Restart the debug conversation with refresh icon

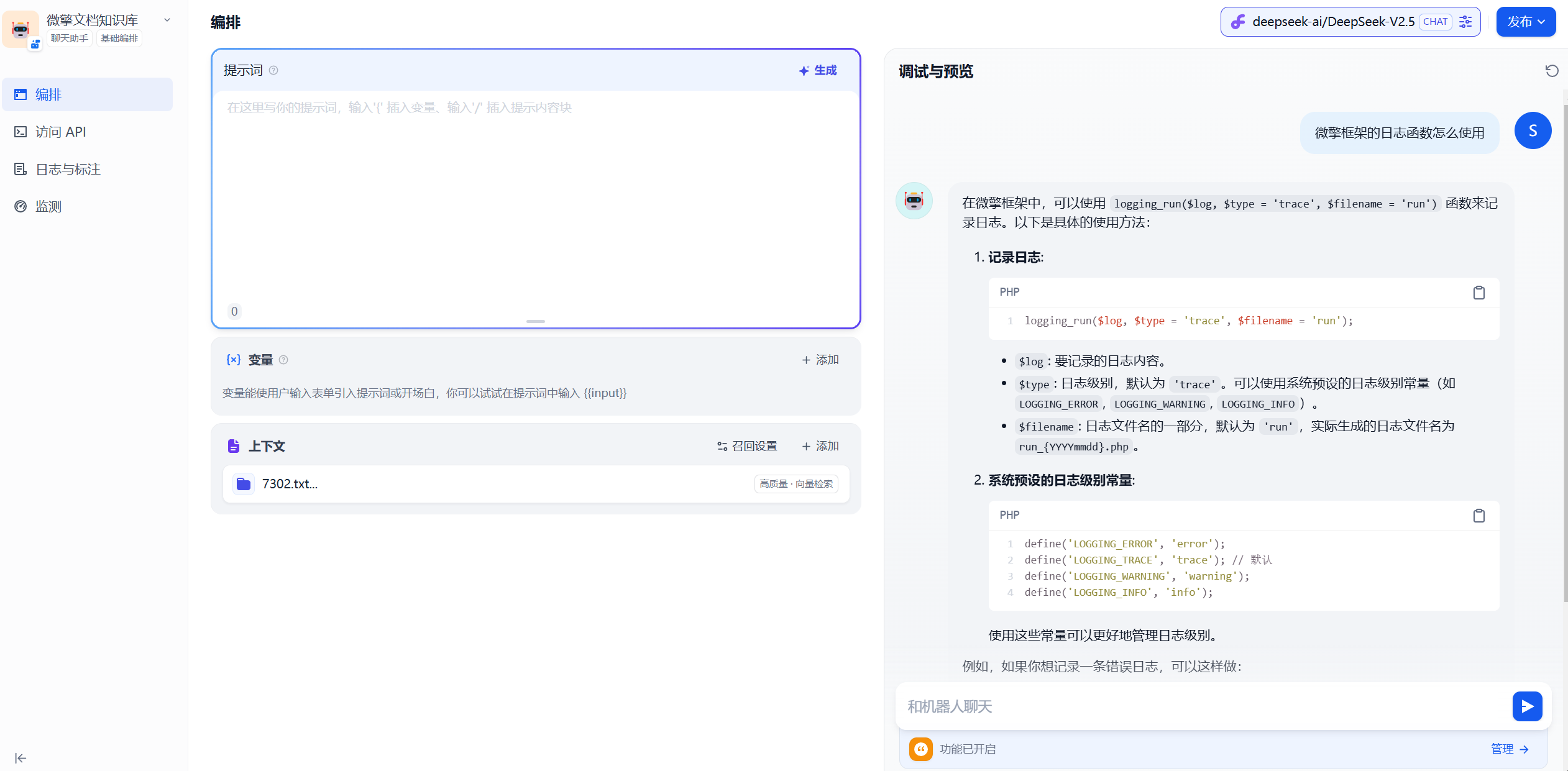[x=1552, y=71]
